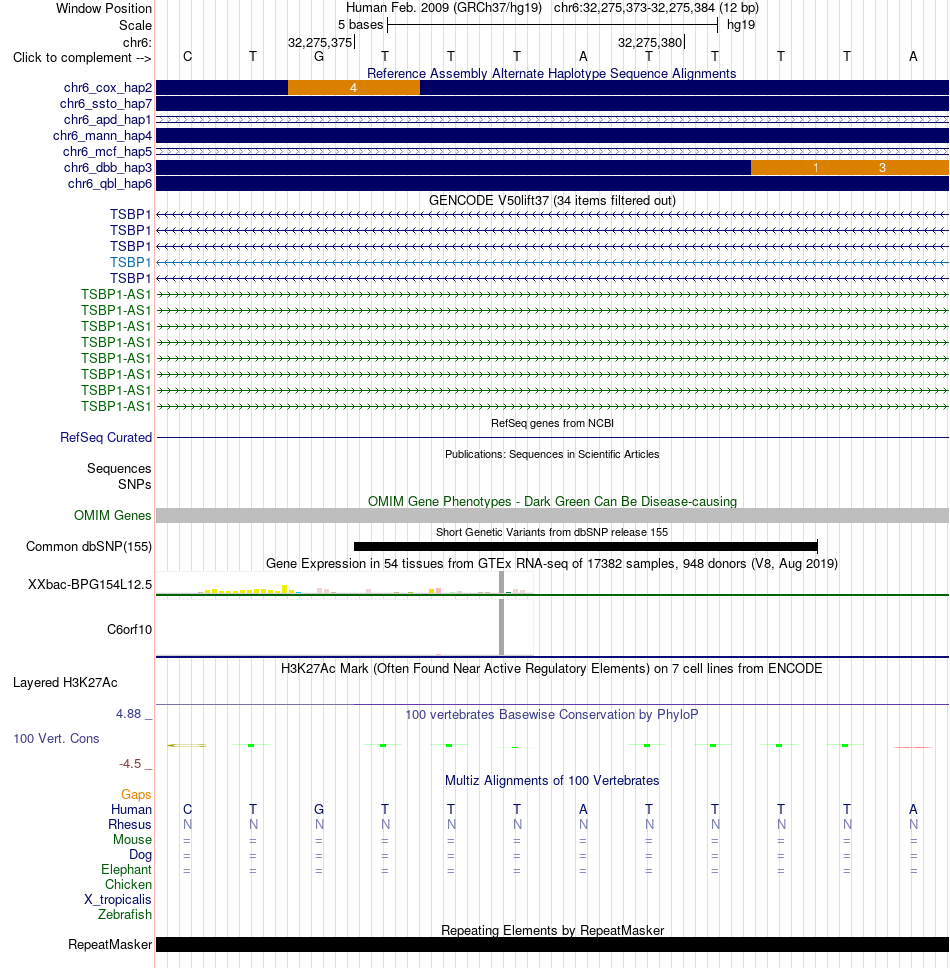Click the 100 Vert. Cons label

pos(56,739)
